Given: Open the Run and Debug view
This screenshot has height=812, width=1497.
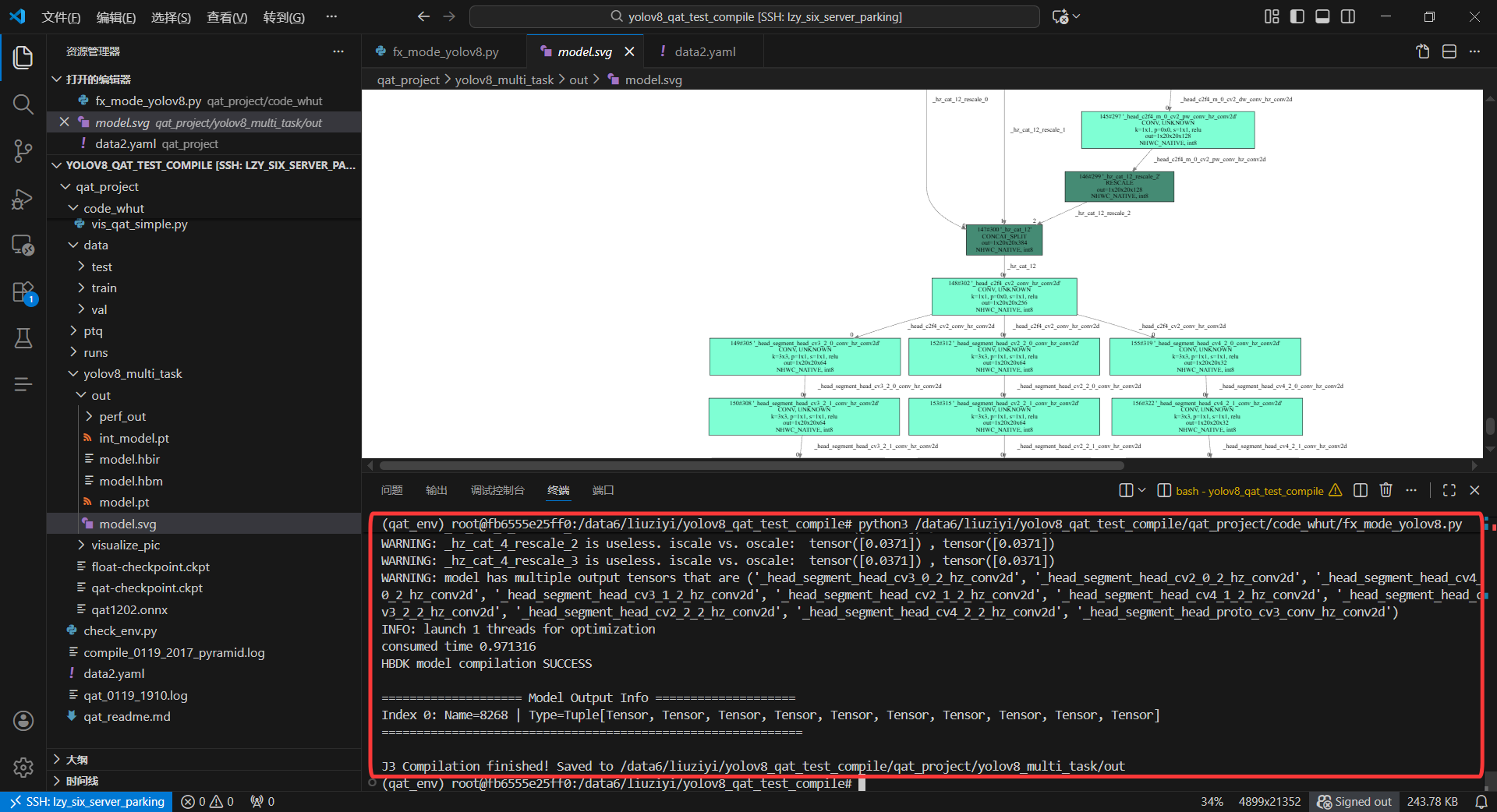Looking at the screenshot, I should coord(23,199).
